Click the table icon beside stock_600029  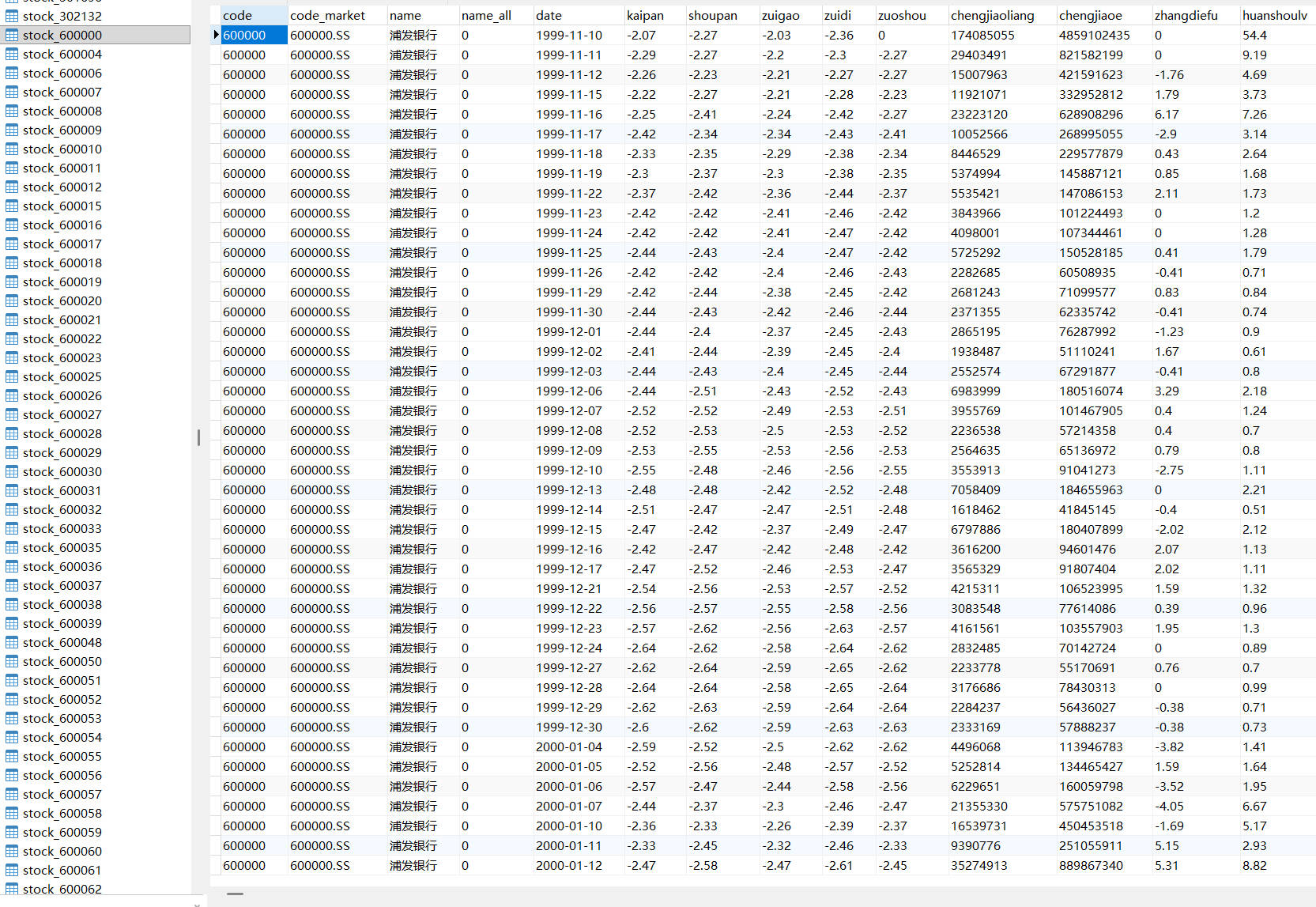(x=12, y=452)
